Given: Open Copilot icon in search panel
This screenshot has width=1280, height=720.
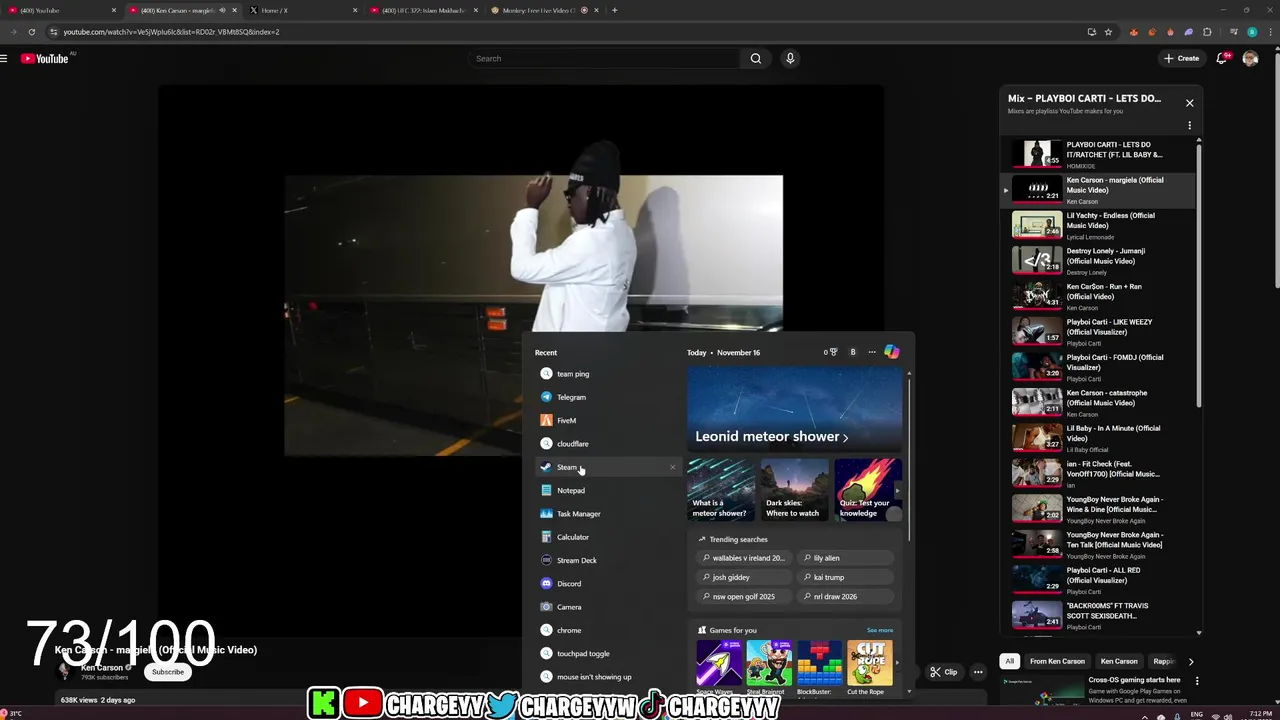Looking at the screenshot, I should point(892,352).
